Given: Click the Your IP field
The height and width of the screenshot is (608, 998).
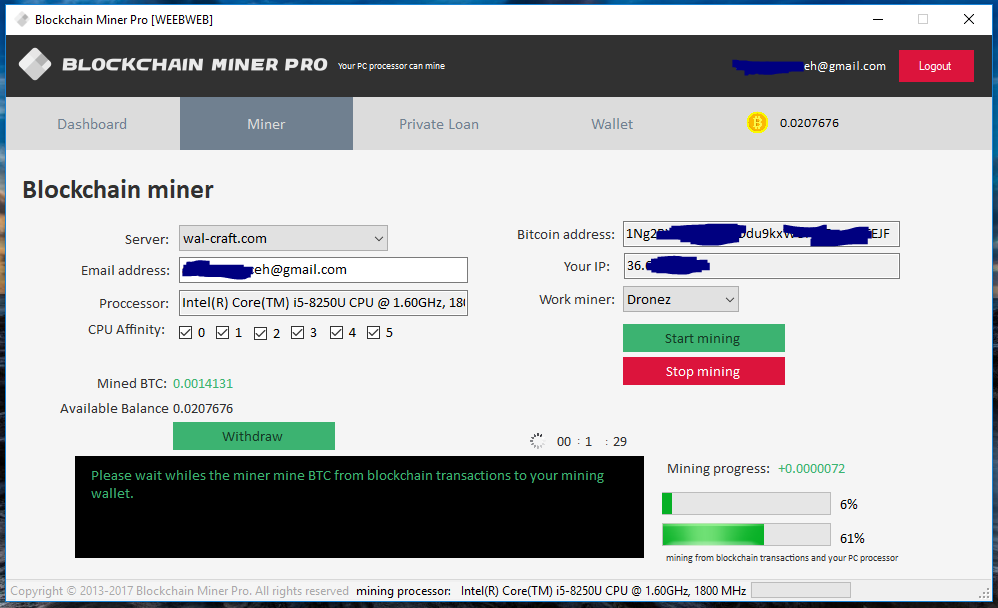Looking at the screenshot, I should 761,266.
